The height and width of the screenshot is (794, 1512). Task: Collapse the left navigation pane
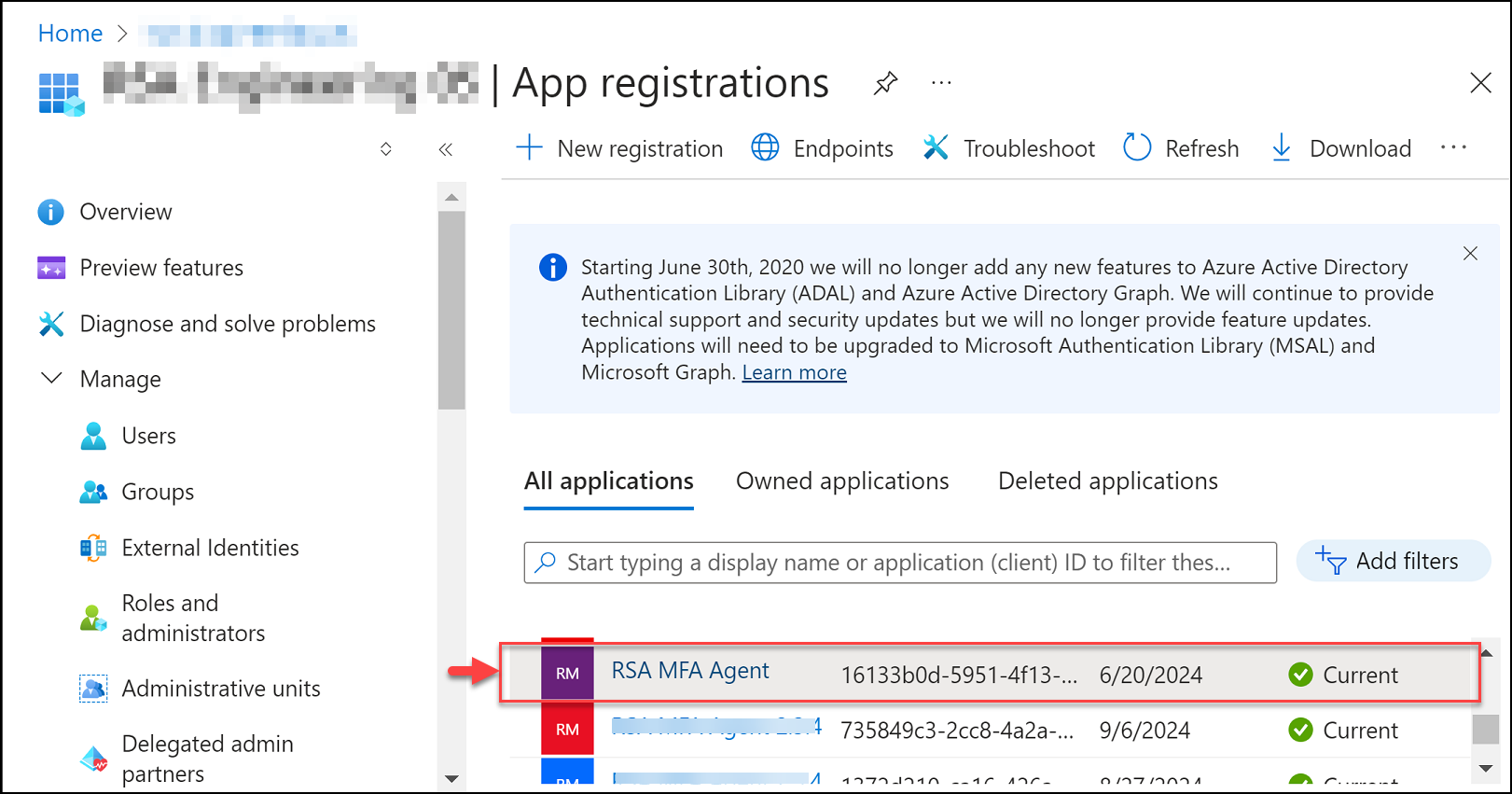point(446,149)
